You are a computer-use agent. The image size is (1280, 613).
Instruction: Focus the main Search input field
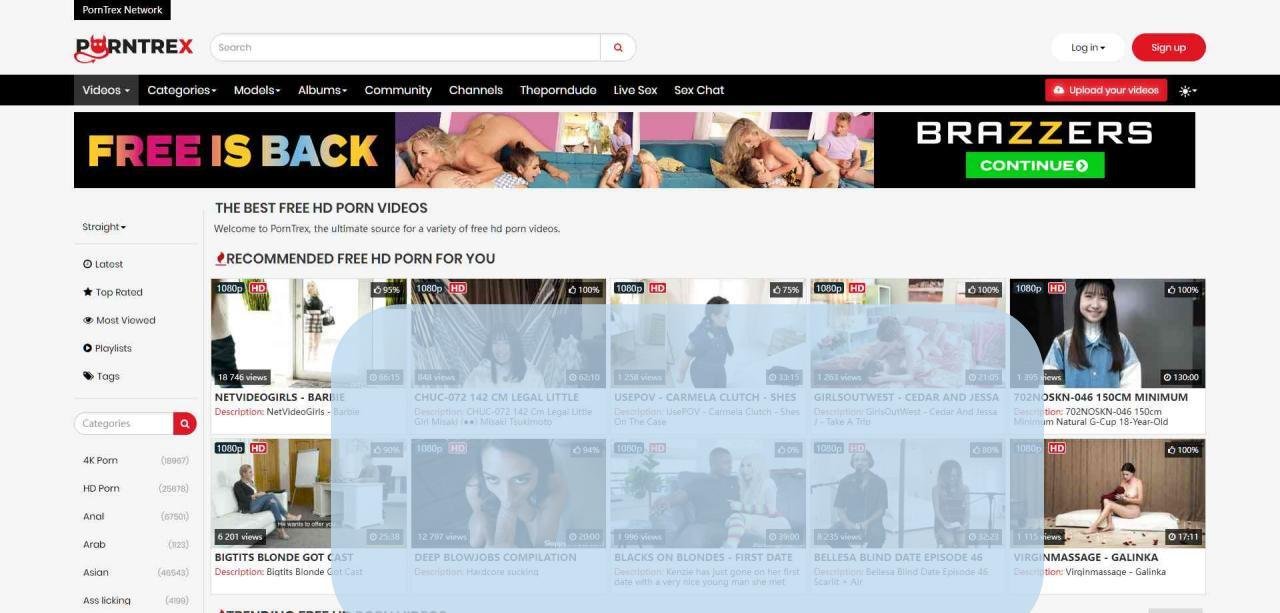tap(405, 47)
